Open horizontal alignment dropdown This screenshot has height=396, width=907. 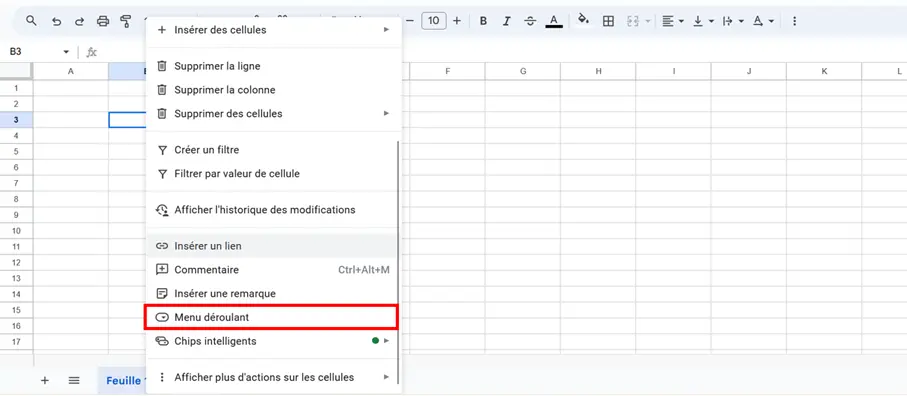point(673,21)
